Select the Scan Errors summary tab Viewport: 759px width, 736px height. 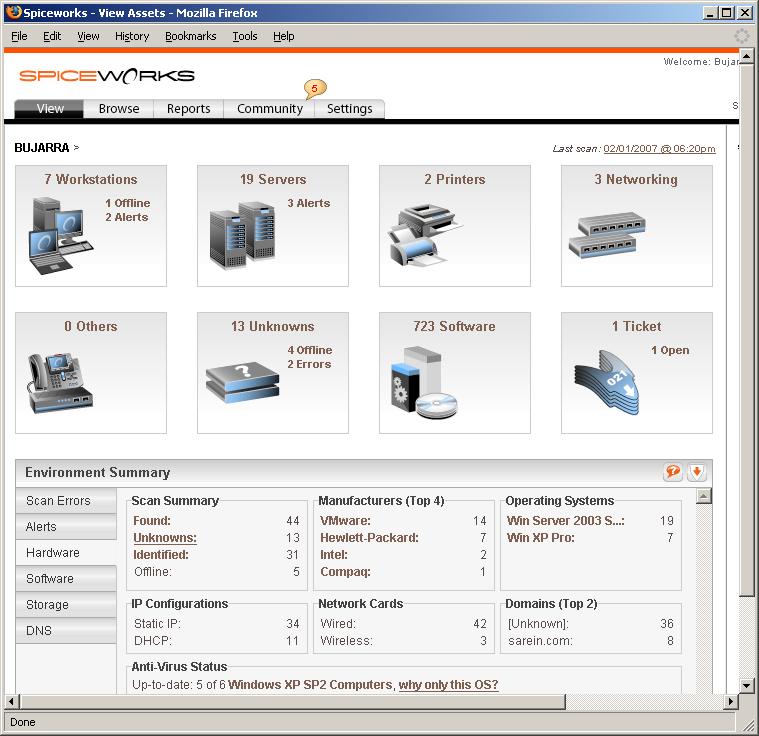click(66, 501)
